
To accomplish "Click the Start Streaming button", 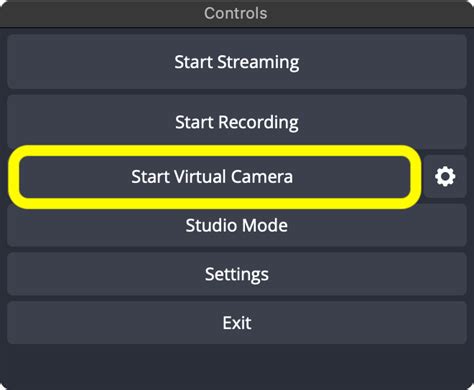I will [237, 62].
